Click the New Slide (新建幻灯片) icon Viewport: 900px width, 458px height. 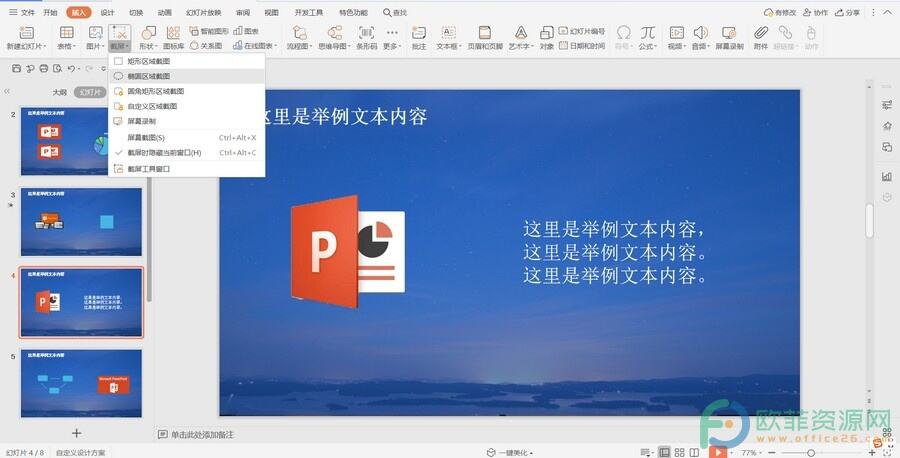point(26,33)
